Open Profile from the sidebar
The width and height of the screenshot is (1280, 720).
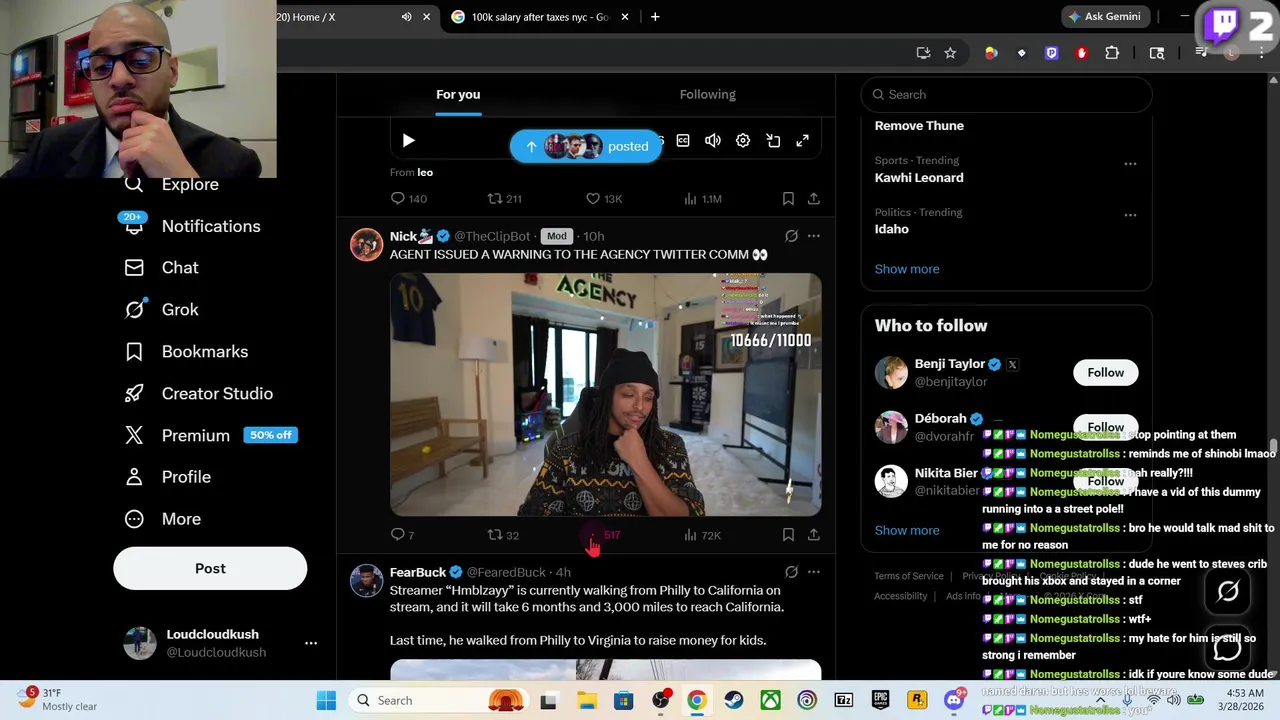click(x=167, y=477)
